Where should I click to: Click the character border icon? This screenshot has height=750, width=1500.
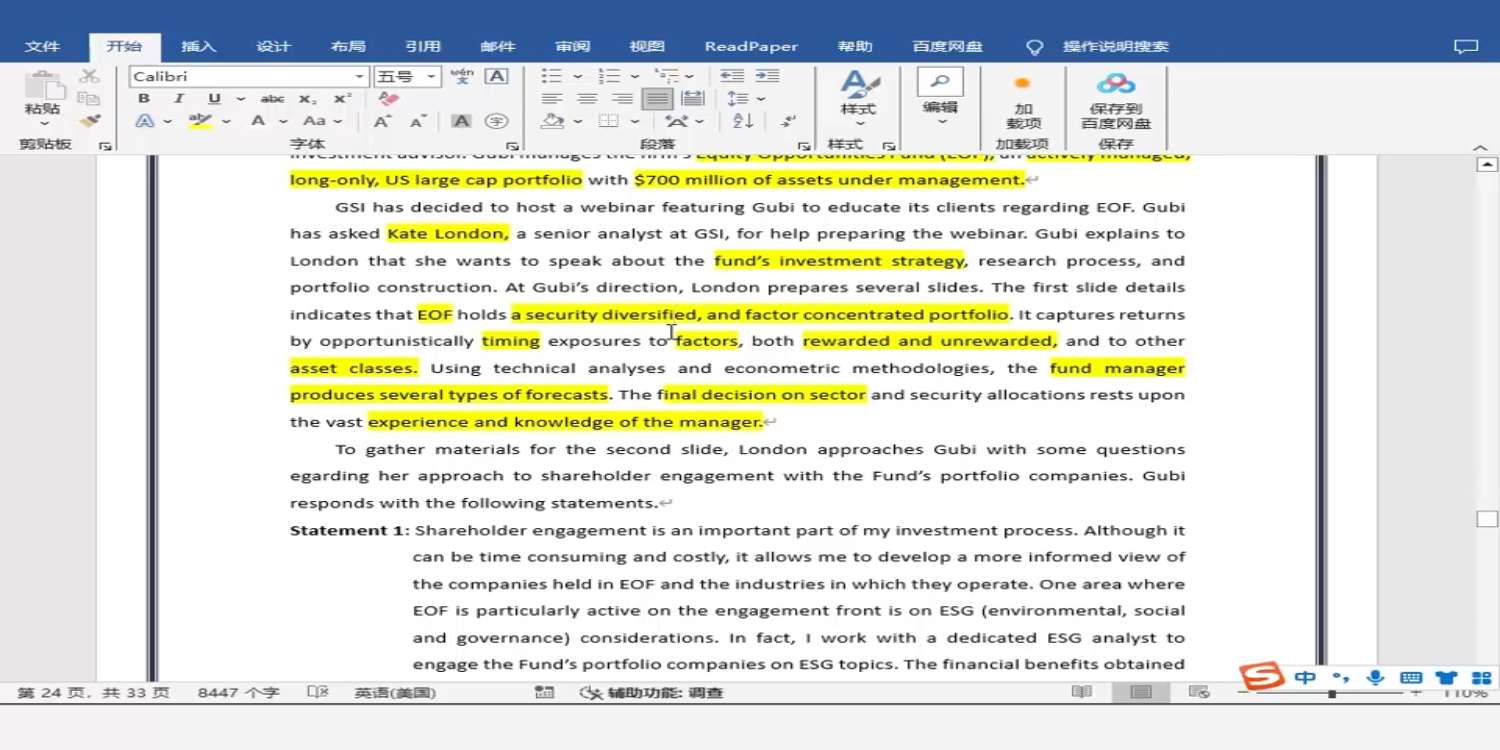click(x=497, y=76)
